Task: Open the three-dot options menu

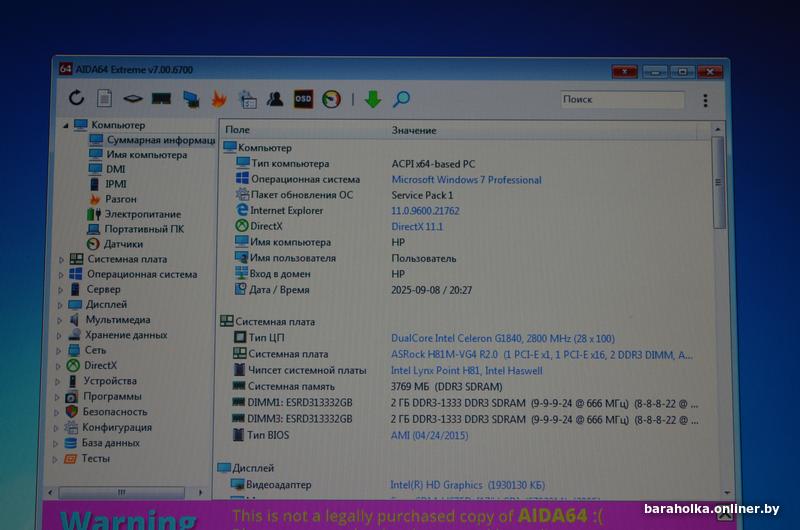Action: pos(705,100)
